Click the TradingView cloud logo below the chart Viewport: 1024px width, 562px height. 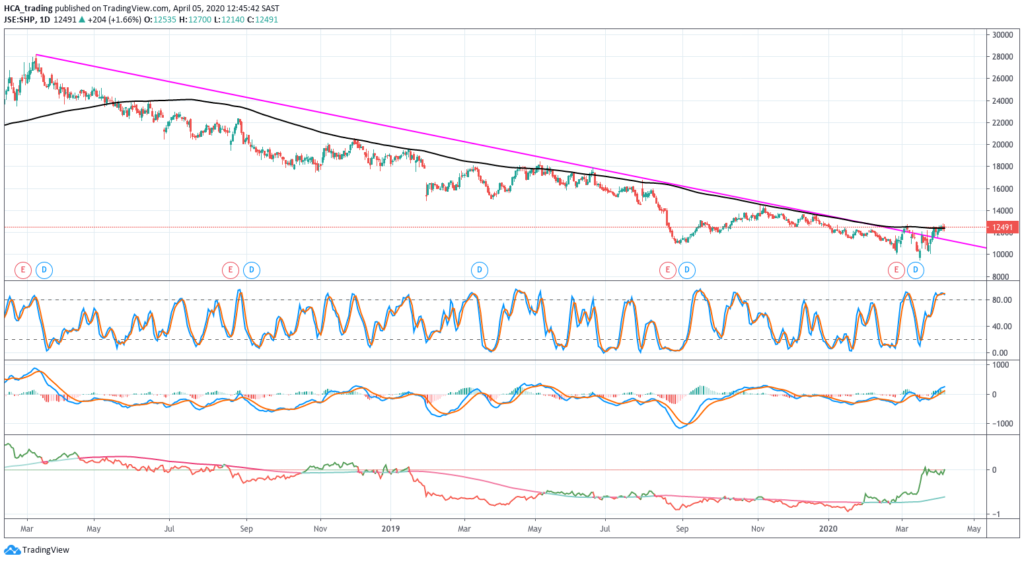pyautogui.click(x=12, y=550)
